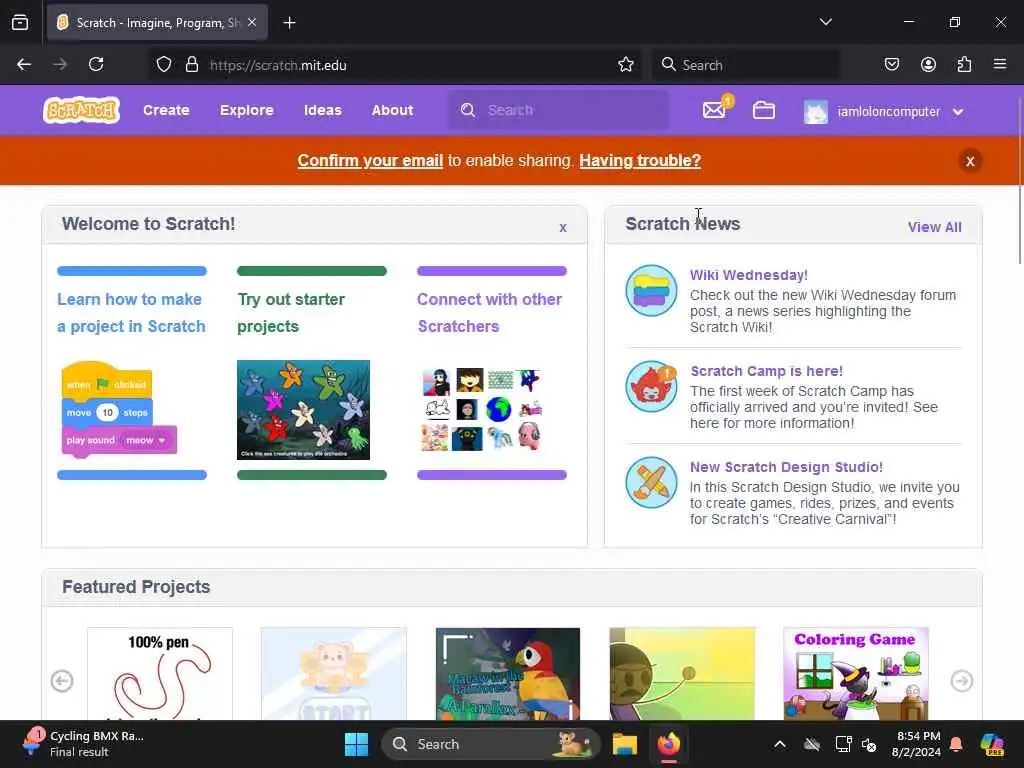Image resolution: width=1024 pixels, height=768 pixels.
Task: Click the Windows taskbar Search box
Action: coord(490,744)
